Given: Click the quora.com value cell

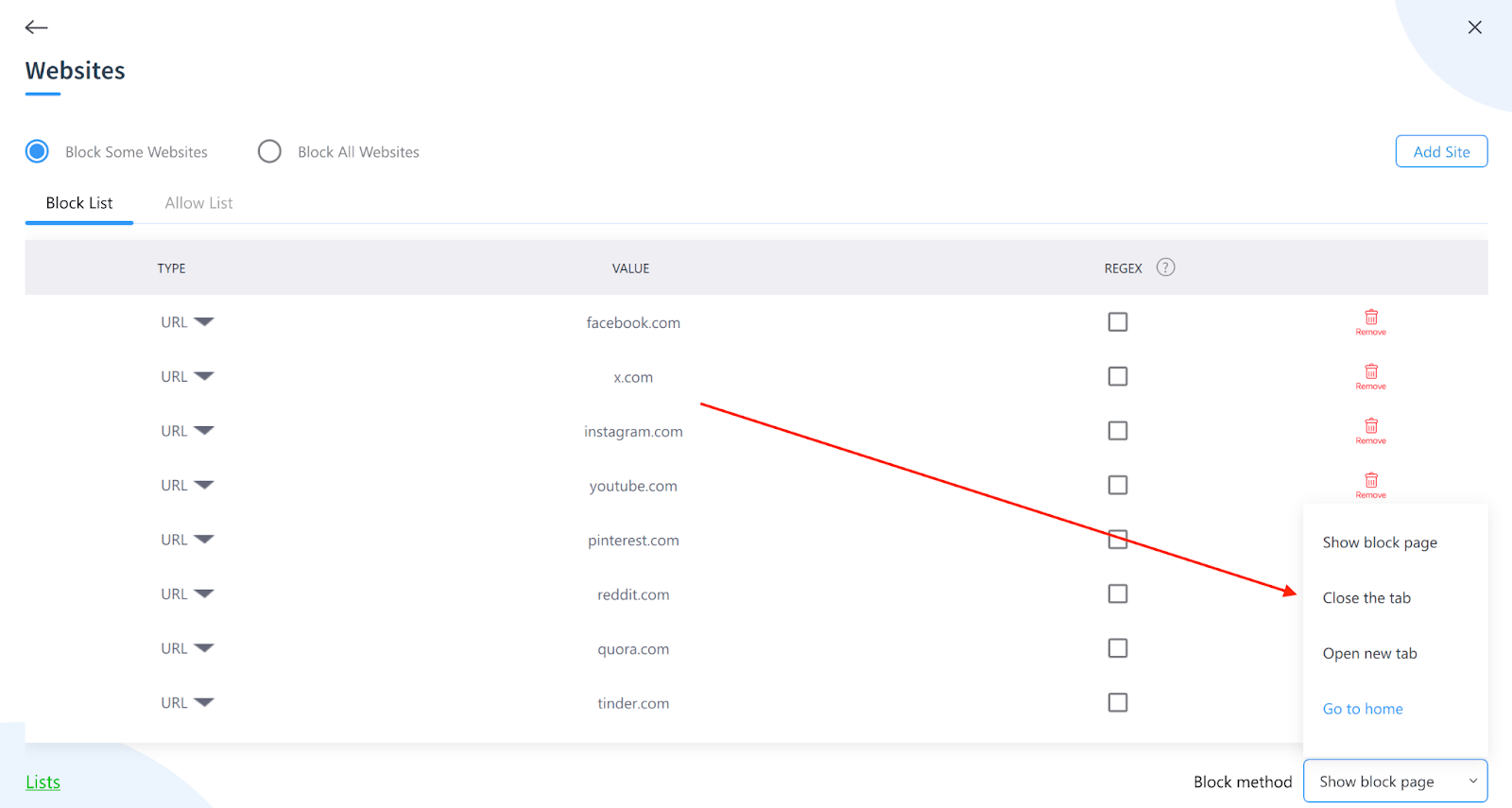Looking at the screenshot, I should (x=633, y=649).
